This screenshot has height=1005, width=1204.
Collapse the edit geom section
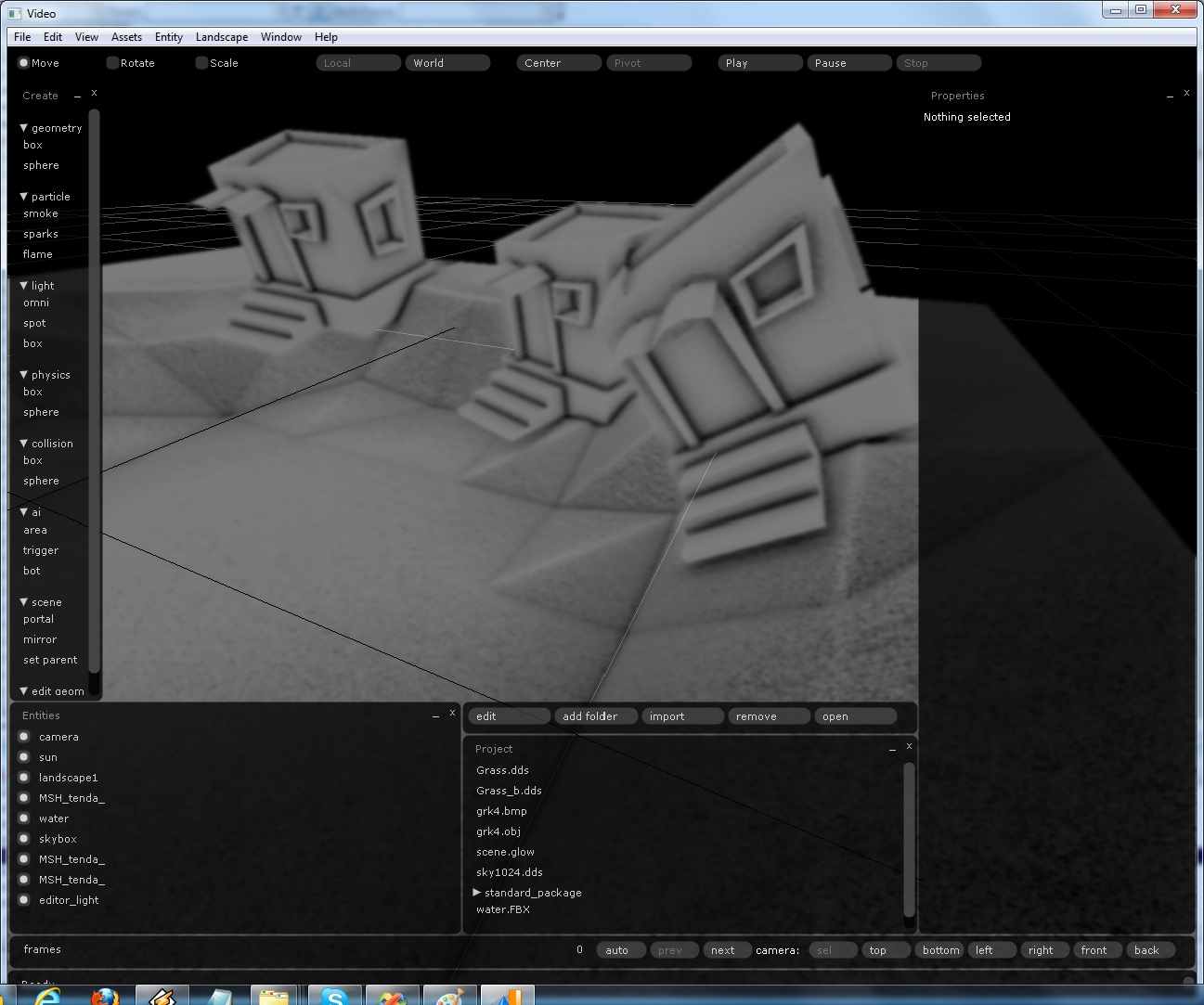pos(24,691)
